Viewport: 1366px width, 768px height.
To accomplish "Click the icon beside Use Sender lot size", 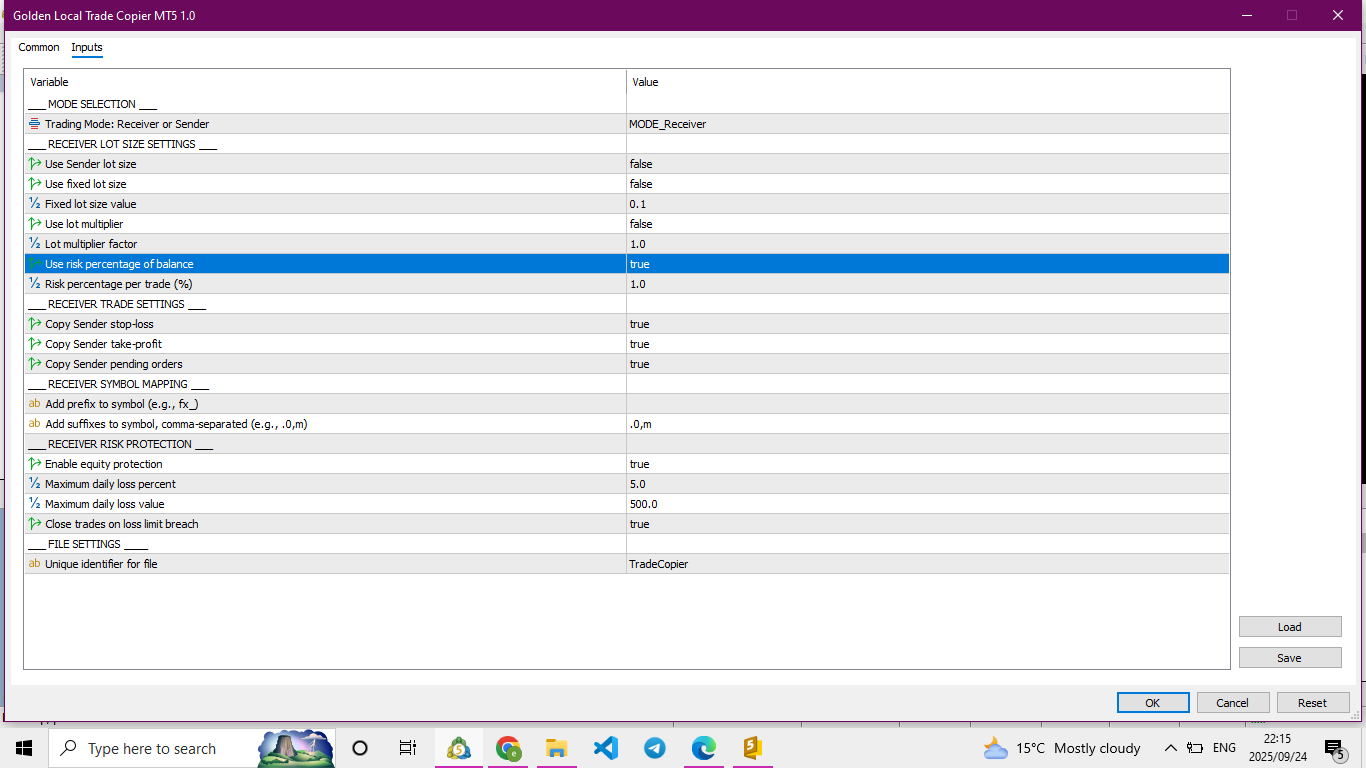I will point(35,164).
